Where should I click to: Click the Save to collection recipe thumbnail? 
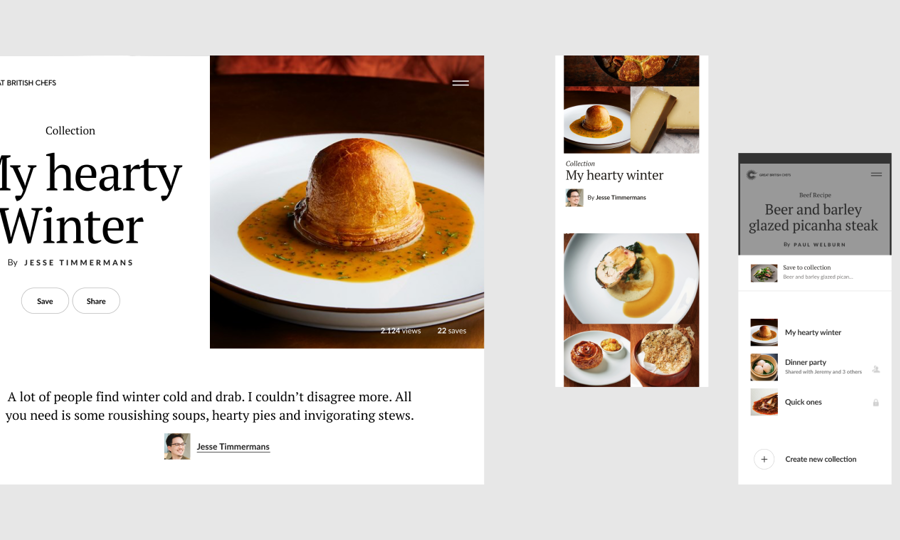(x=764, y=273)
